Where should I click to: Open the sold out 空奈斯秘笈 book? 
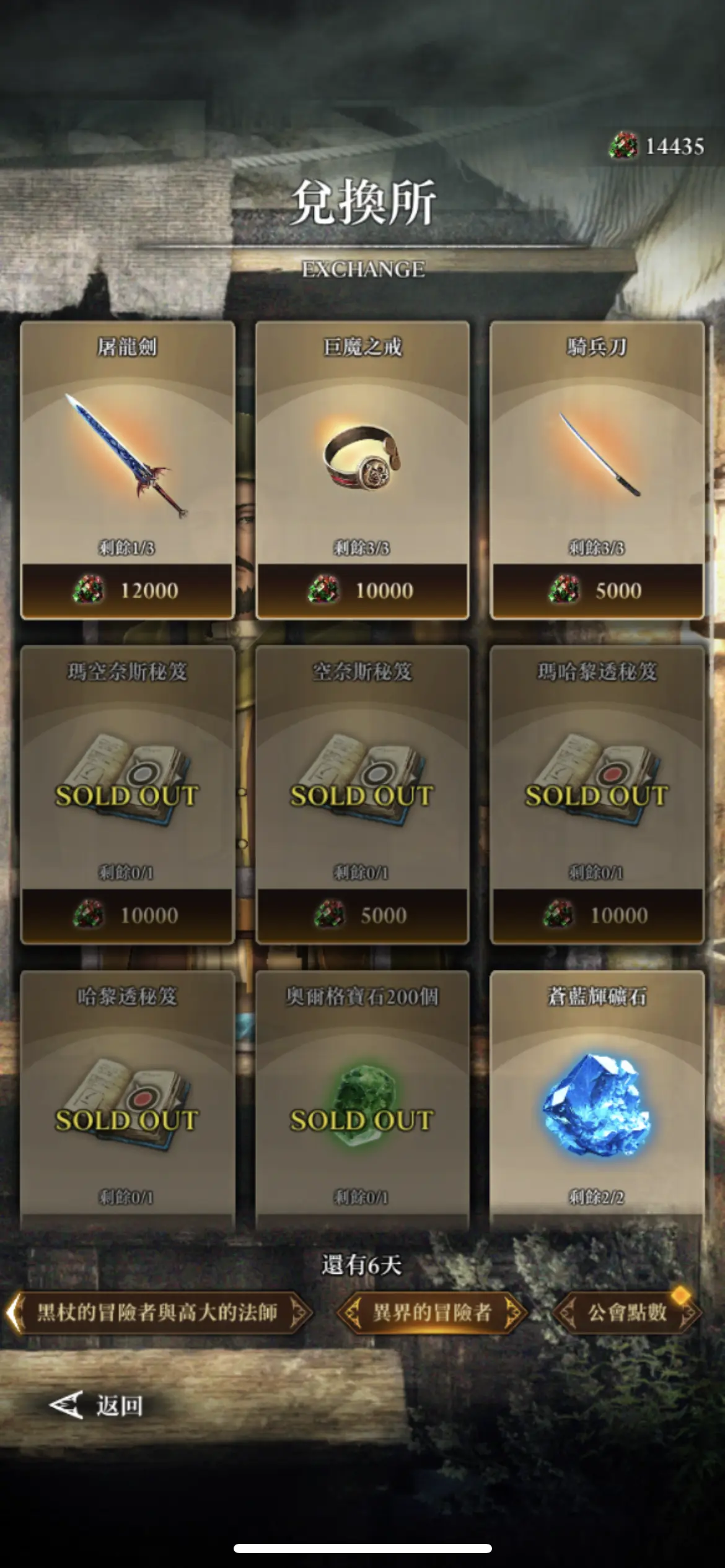point(362,780)
